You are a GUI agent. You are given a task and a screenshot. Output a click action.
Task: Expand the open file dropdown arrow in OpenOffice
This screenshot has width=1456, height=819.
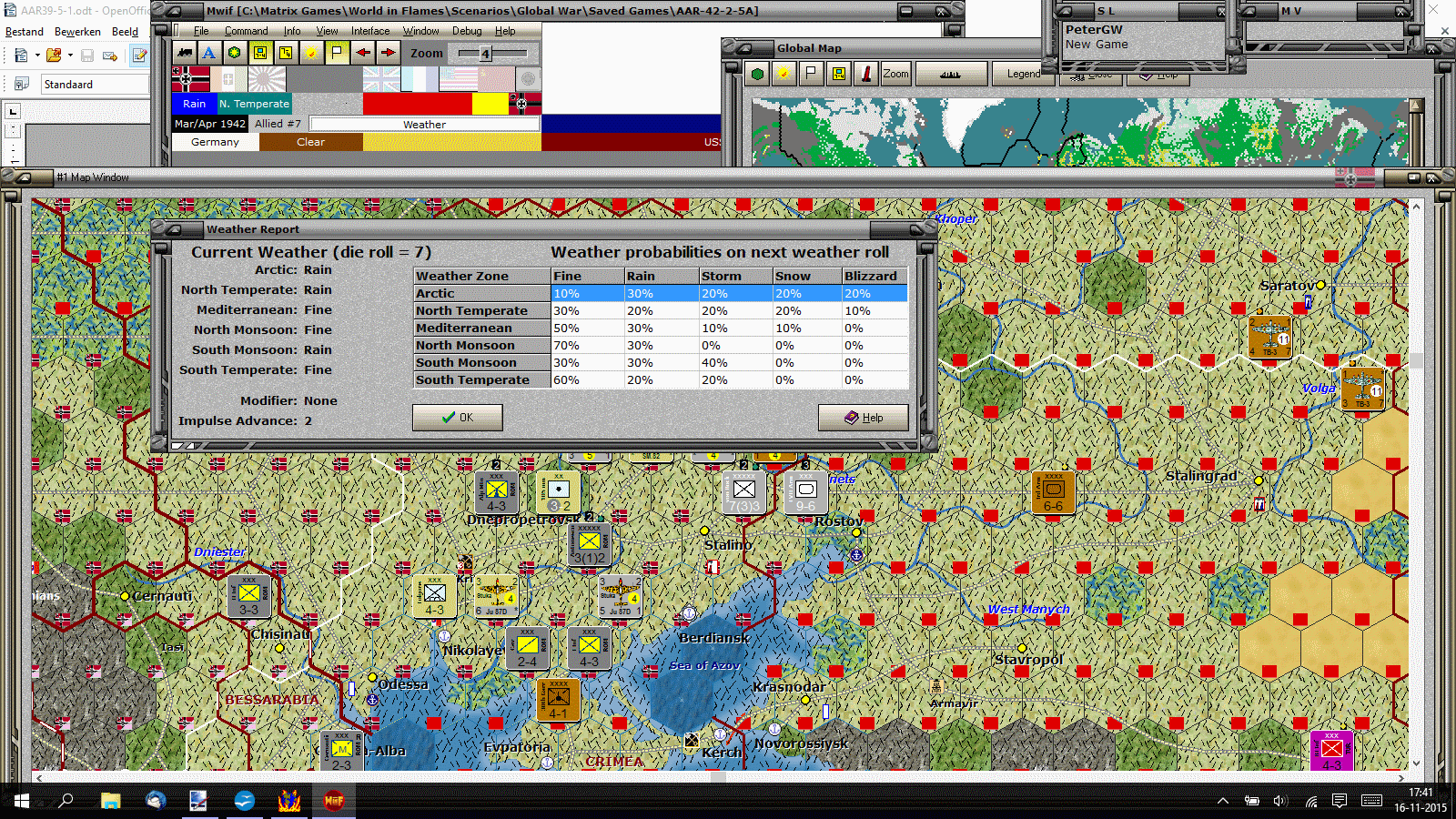coord(70,56)
